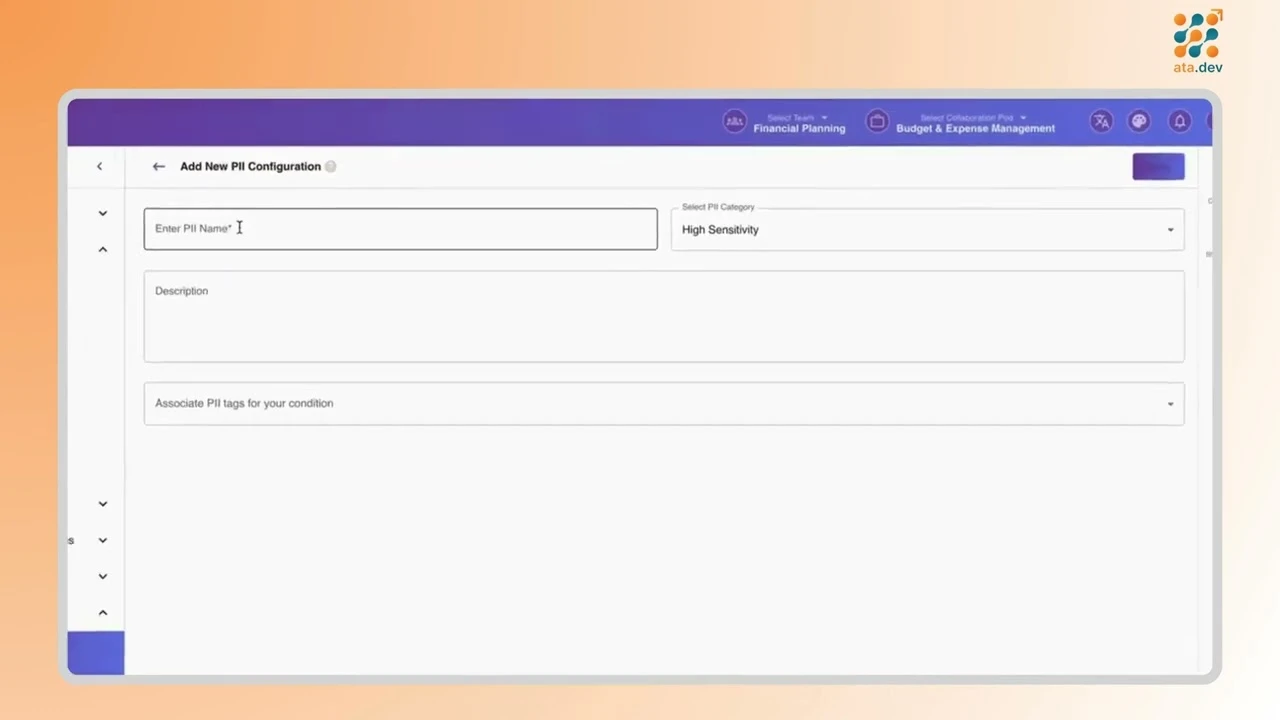
Task: Click the Description text area
Action: [663, 316]
